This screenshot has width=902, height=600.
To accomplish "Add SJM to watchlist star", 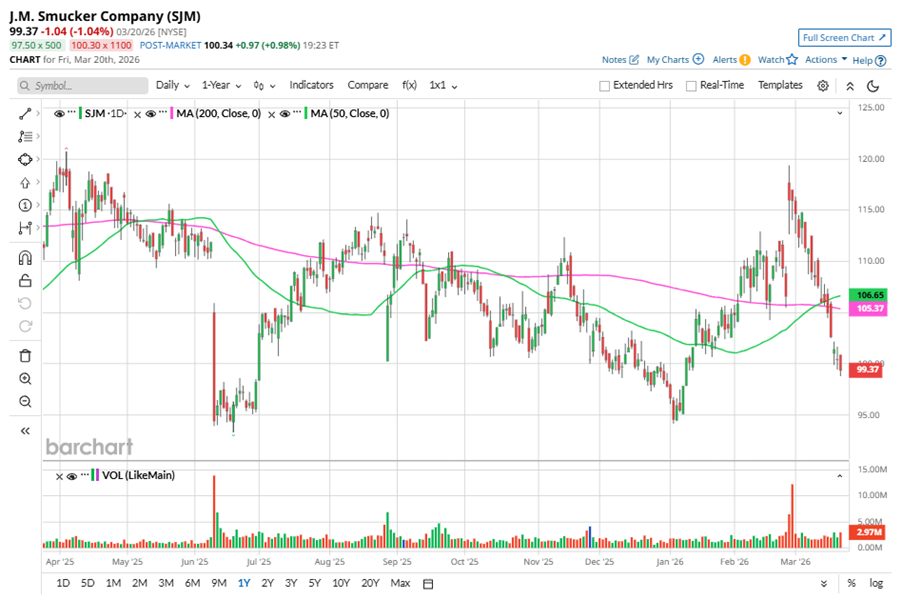I will tap(792, 59).
